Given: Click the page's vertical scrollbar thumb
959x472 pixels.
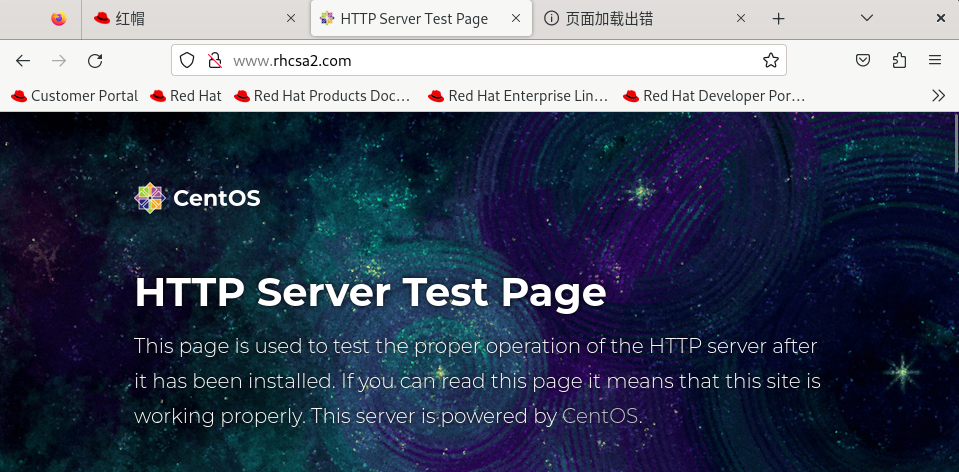Looking at the screenshot, I should coord(956,143).
